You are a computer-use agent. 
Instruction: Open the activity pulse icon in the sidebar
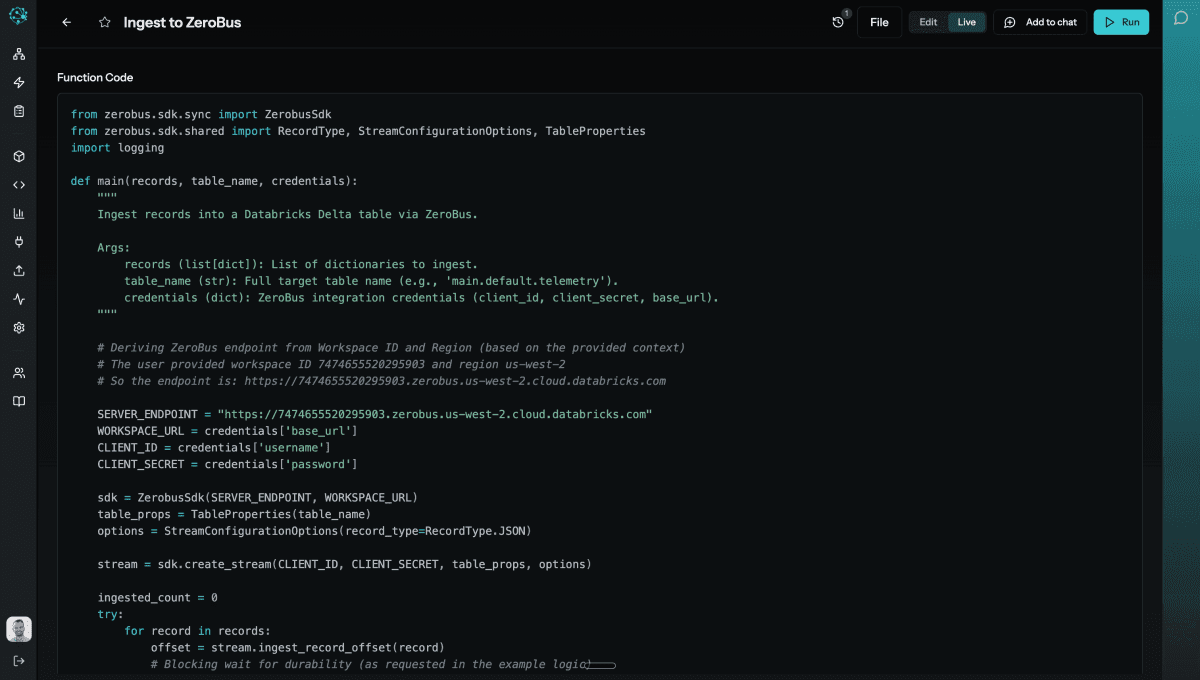point(18,298)
